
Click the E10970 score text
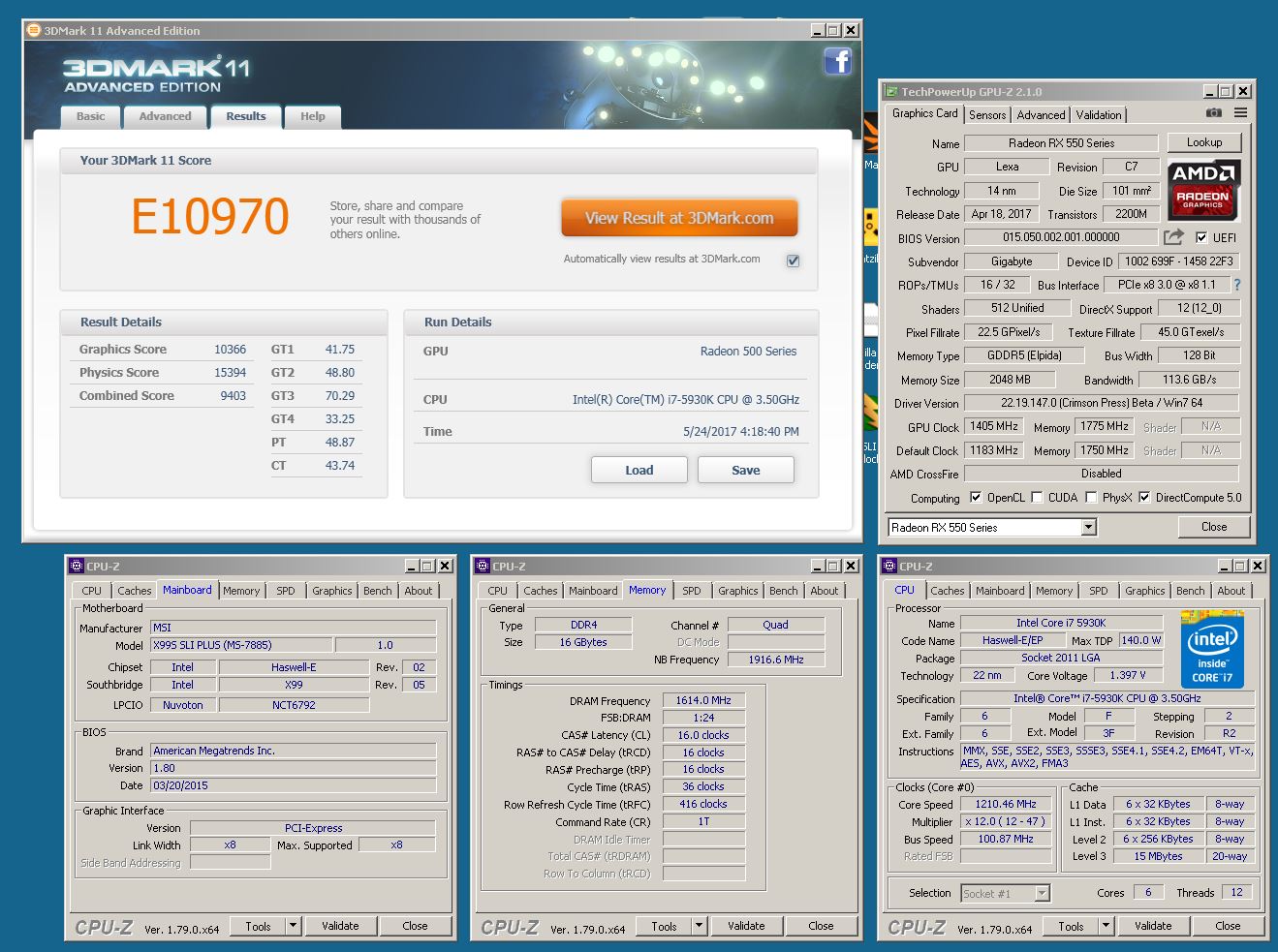point(210,216)
